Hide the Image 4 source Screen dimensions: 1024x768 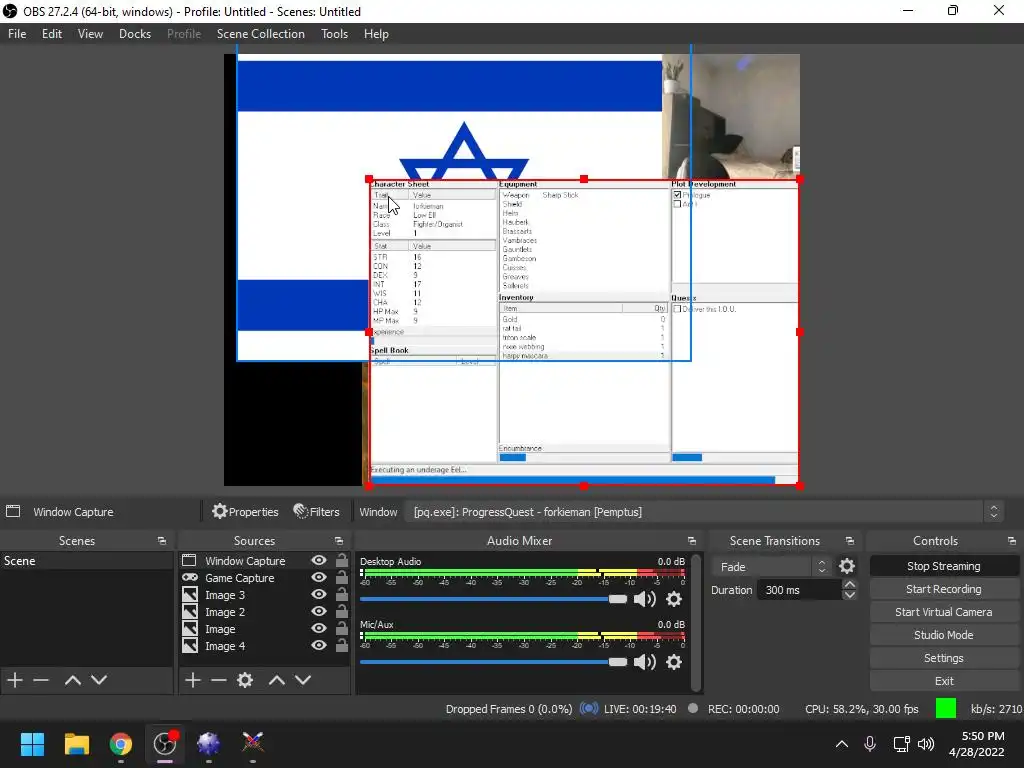tap(319, 645)
